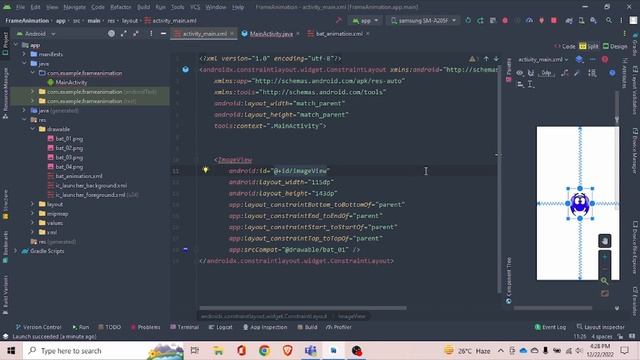The width and height of the screenshot is (640, 360).
Task: Zoom in with the plus button
Action: tap(604, 257)
